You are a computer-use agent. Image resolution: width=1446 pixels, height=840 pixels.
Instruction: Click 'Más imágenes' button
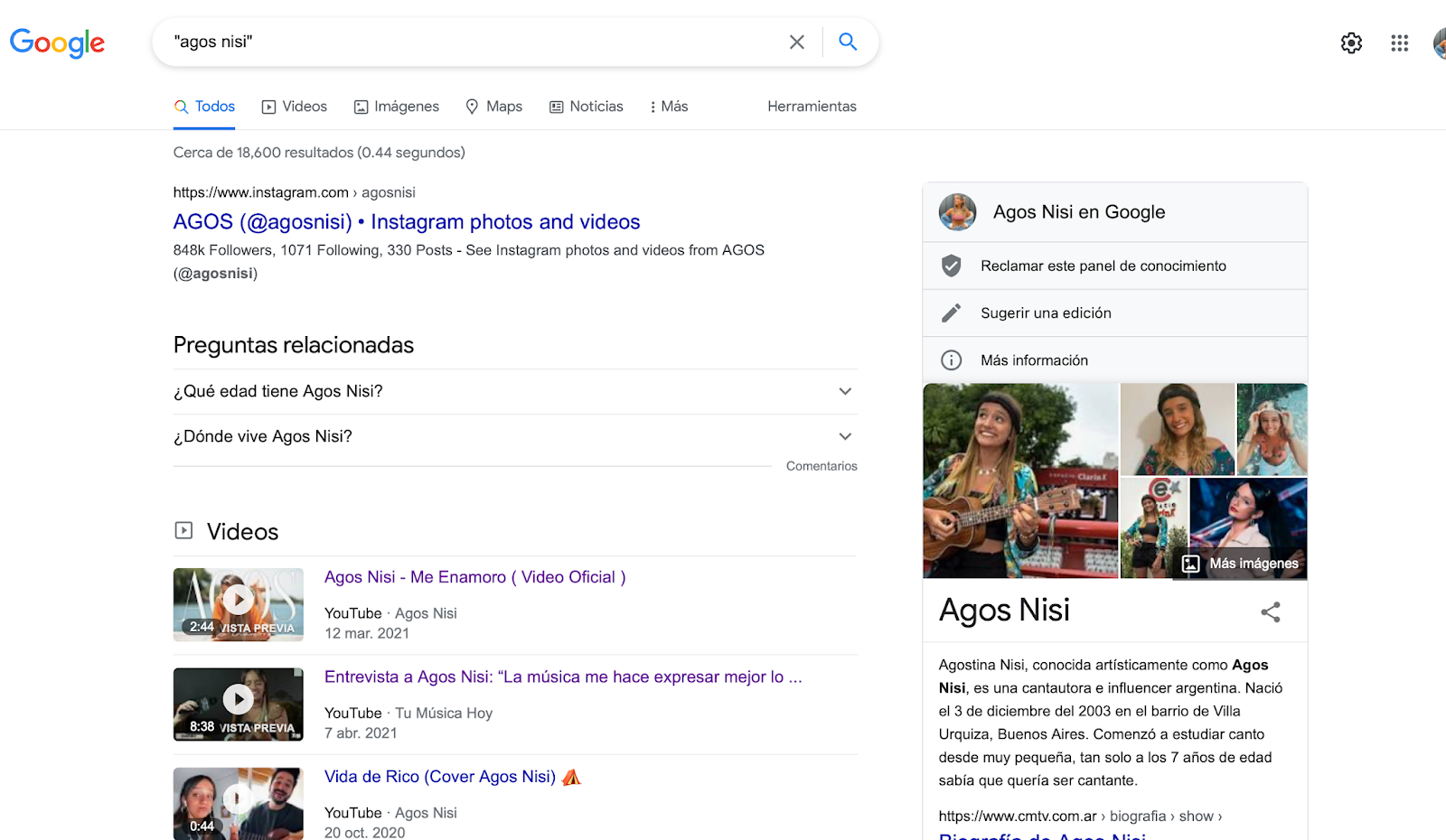click(1240, 564)
